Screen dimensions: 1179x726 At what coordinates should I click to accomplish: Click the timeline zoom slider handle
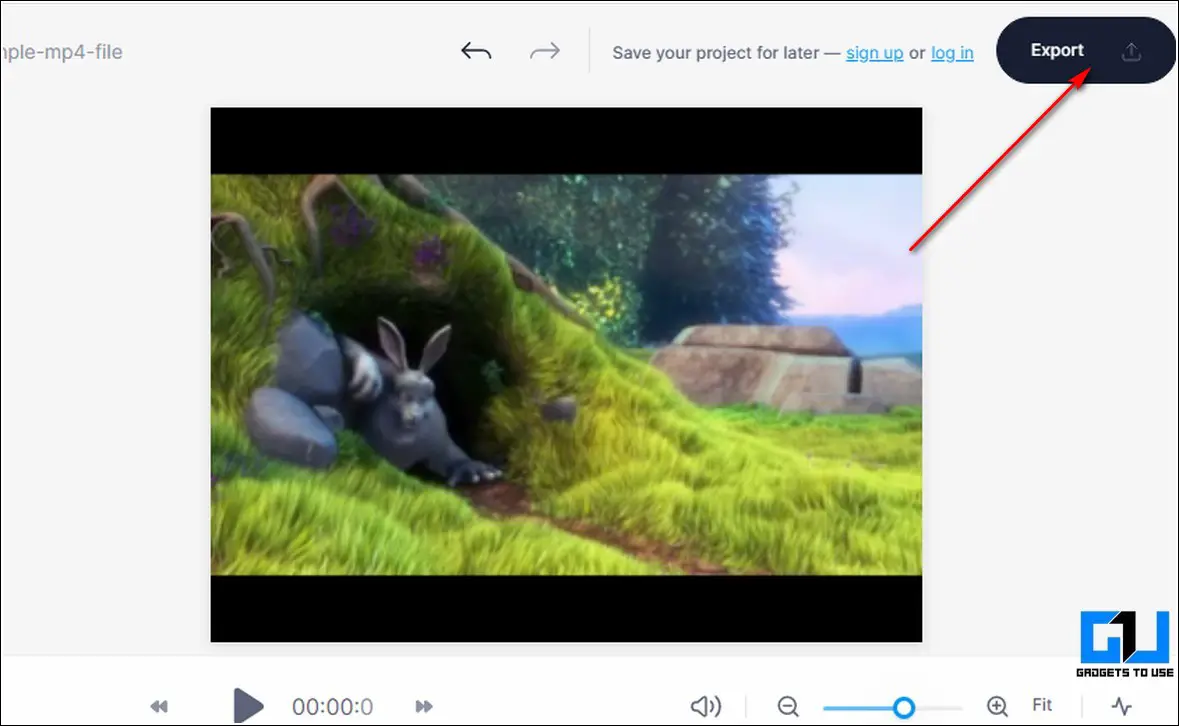tap(904, 707)
